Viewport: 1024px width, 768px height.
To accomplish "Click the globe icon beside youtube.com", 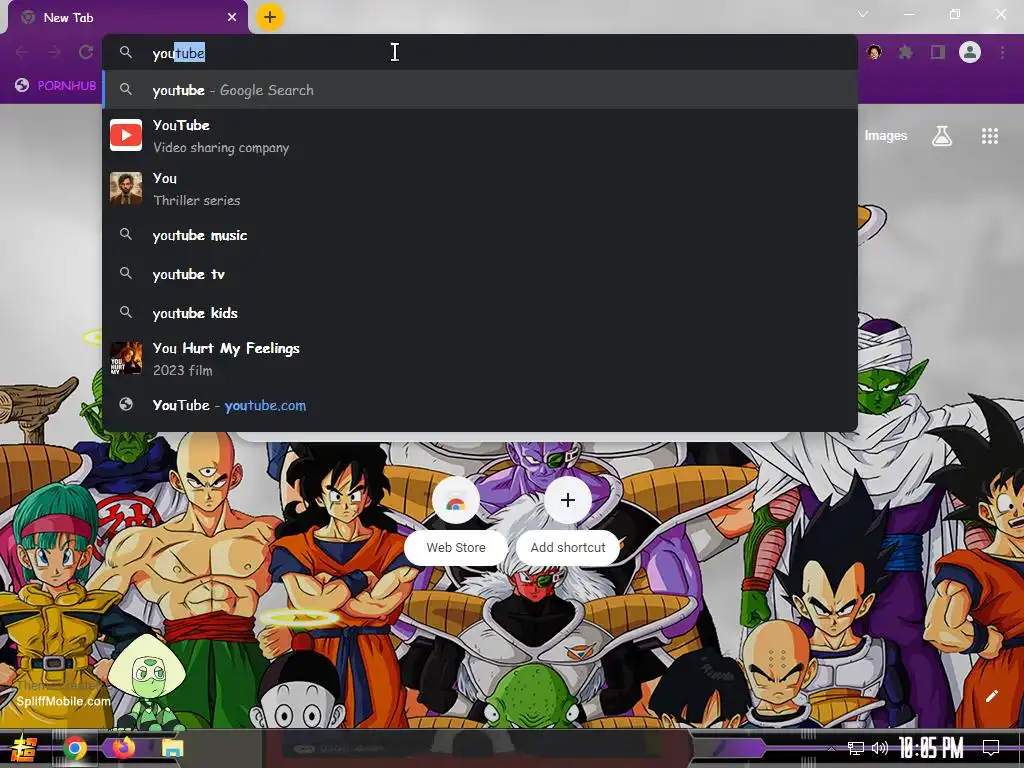I will [126, 404].
